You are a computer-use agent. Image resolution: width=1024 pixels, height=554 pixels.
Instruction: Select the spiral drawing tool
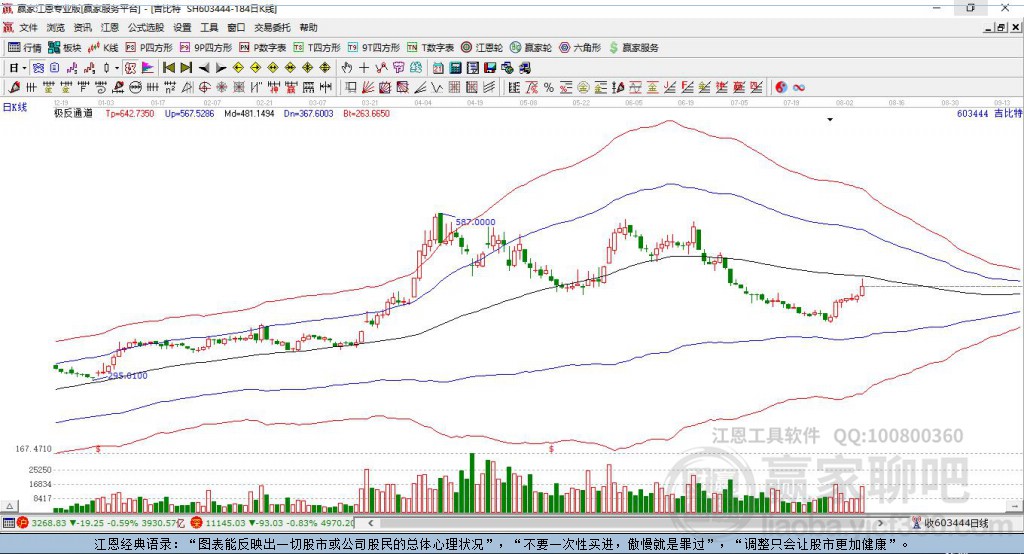pos(100,88)
